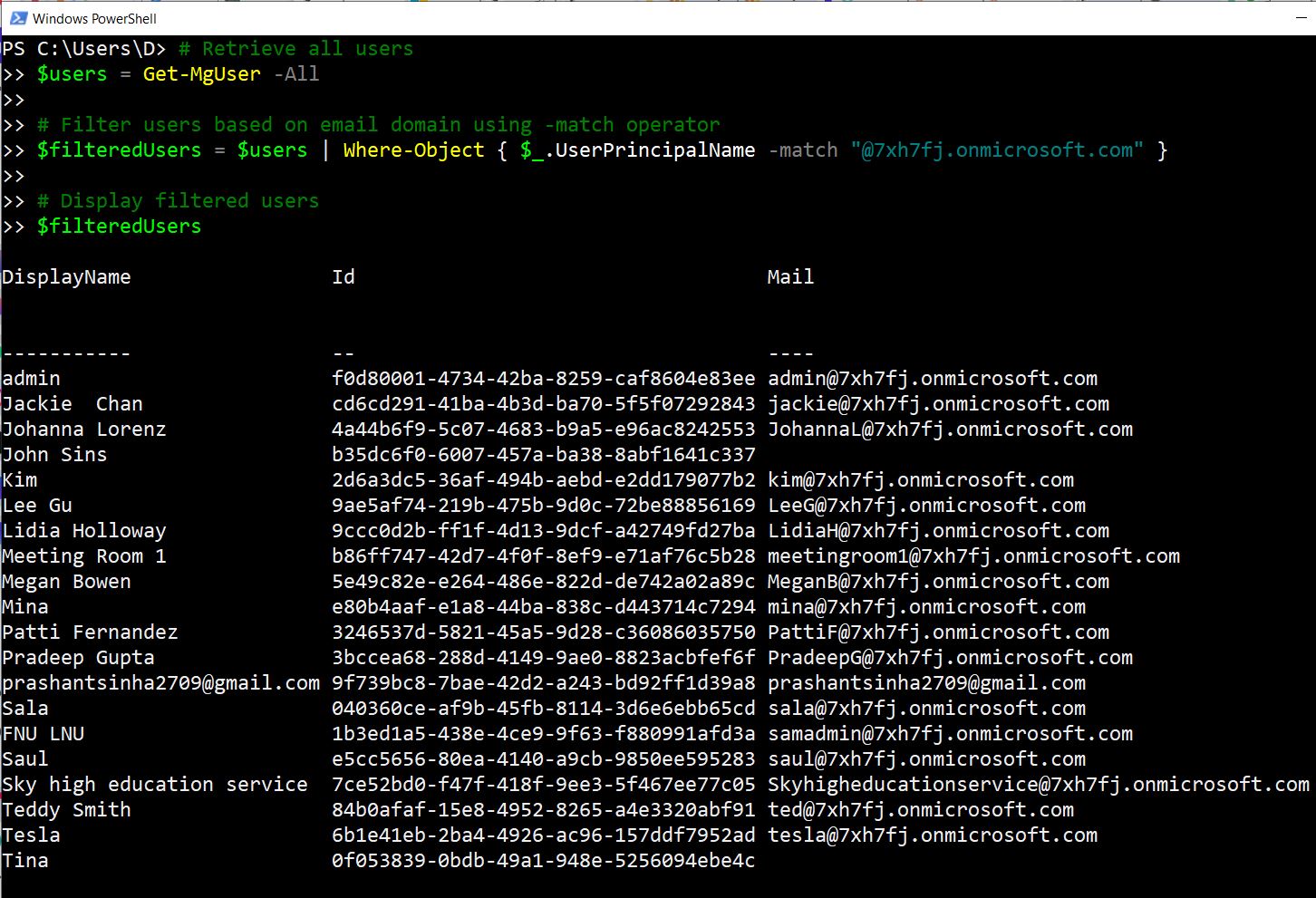Click the ID for user Tina
The width and height of the screenshot is (1316, 898).
click(543, 861)
